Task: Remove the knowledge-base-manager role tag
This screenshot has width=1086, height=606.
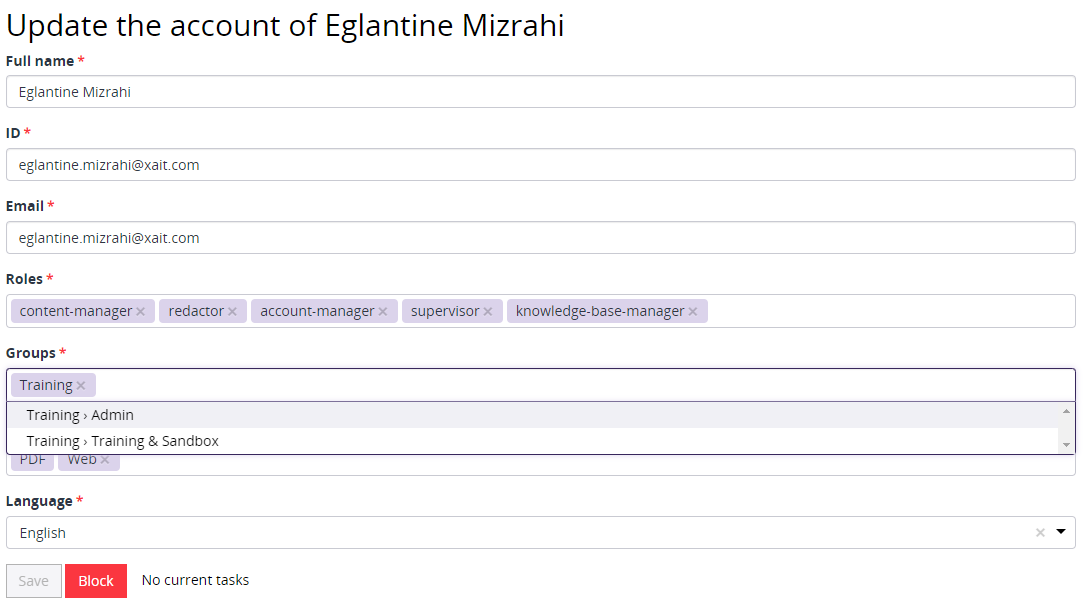Action: [693, 312]
